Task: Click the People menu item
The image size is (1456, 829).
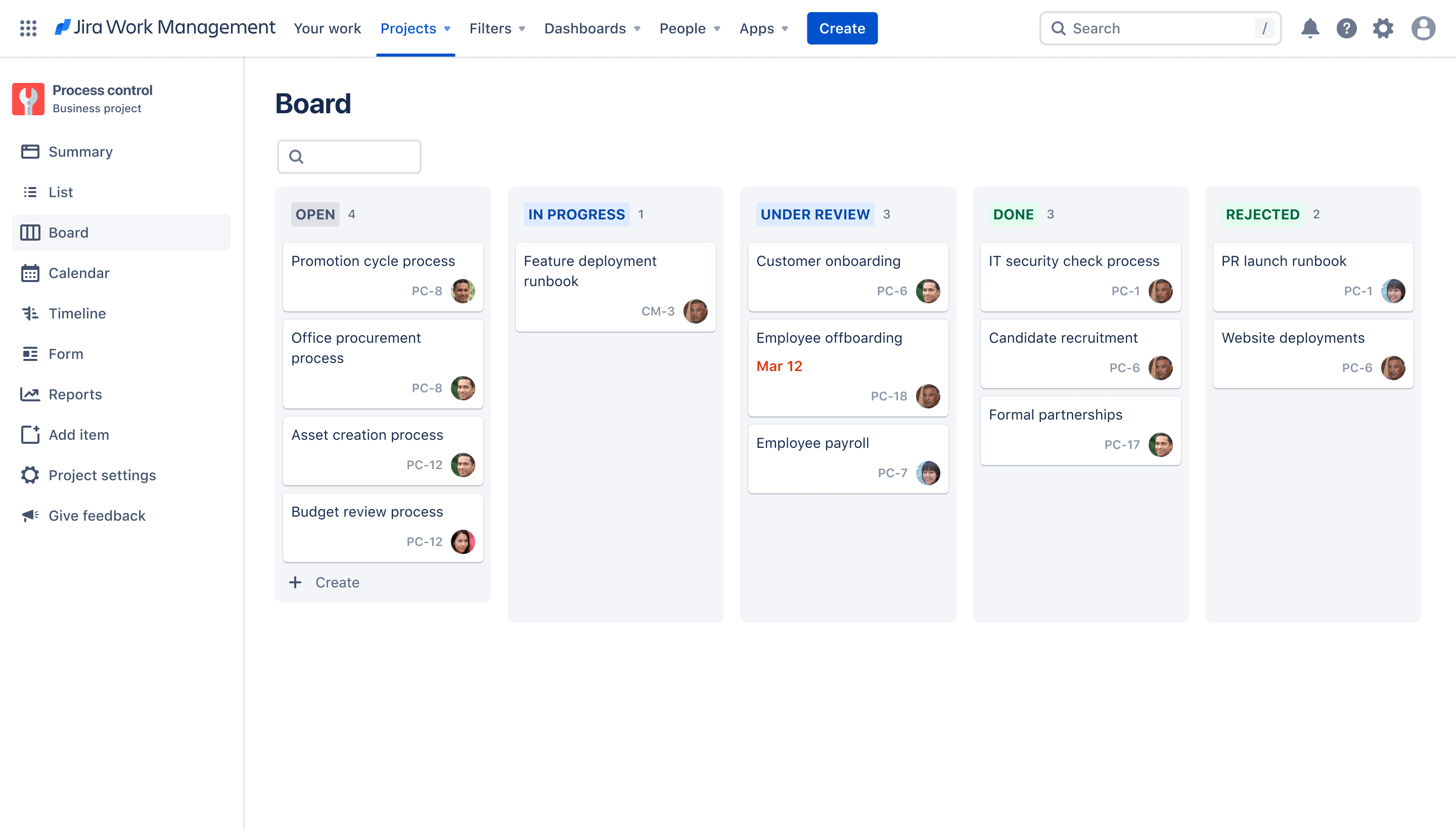Action: coord(682,28)
